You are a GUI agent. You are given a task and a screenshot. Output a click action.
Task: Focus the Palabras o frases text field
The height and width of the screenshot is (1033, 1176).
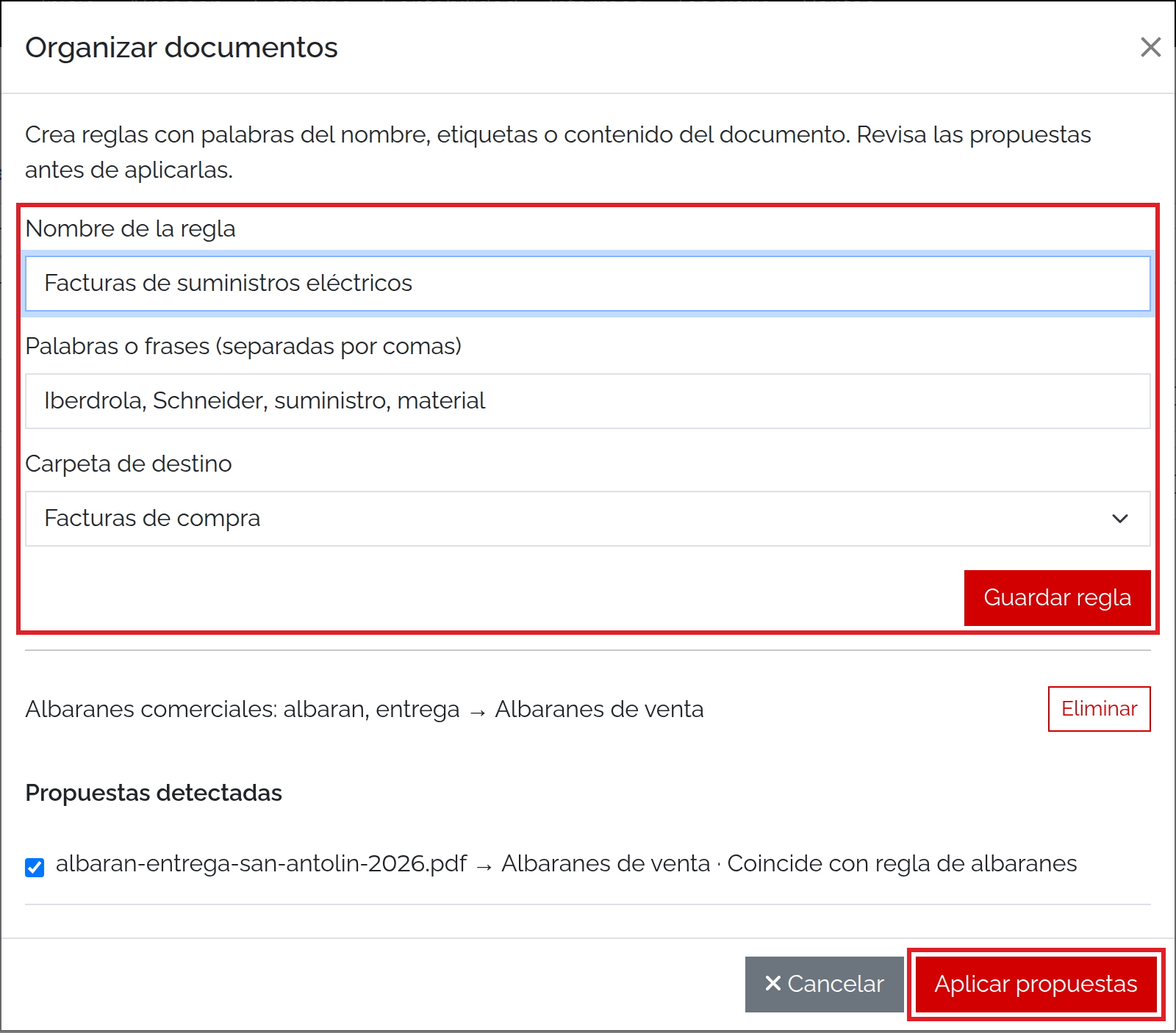click(588, 401)
